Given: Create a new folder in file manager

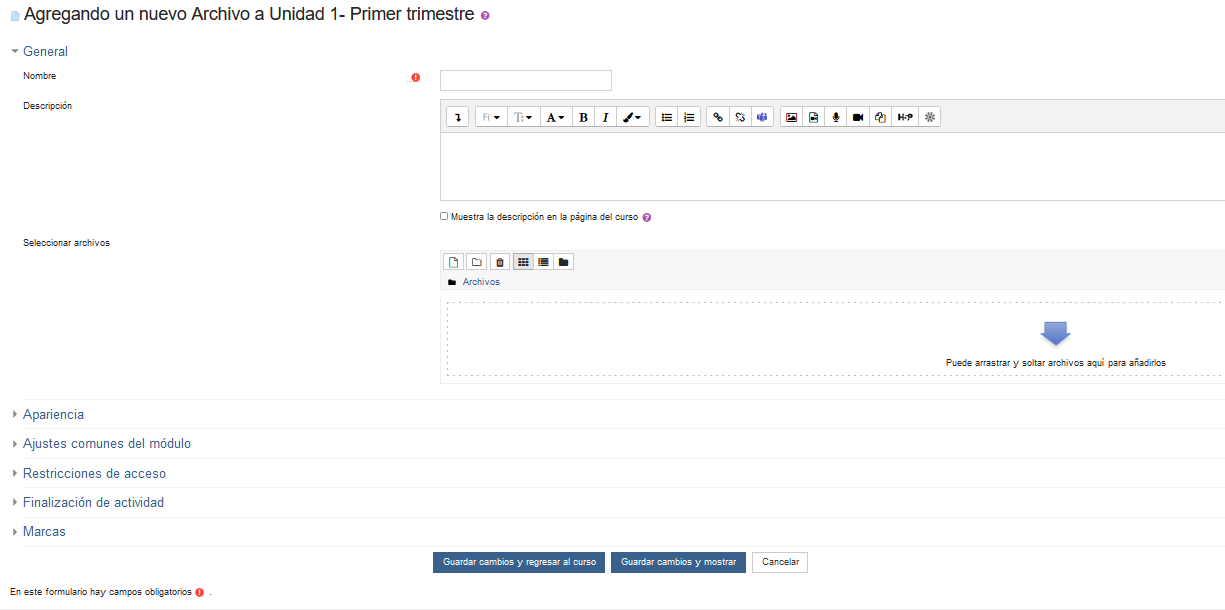Looking at the screenshot, I should tap(477, 262).
